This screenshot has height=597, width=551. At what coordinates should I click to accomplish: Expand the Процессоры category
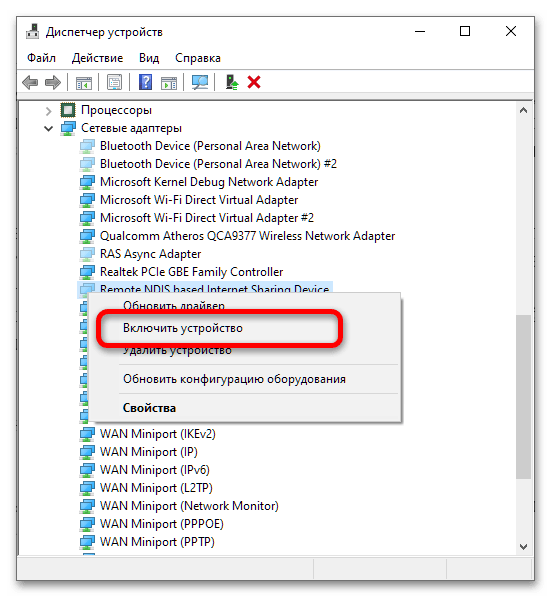coord(48,111)
